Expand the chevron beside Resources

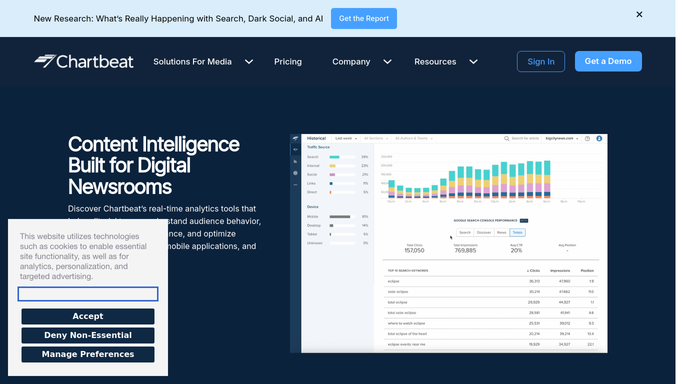click(473, 62)
